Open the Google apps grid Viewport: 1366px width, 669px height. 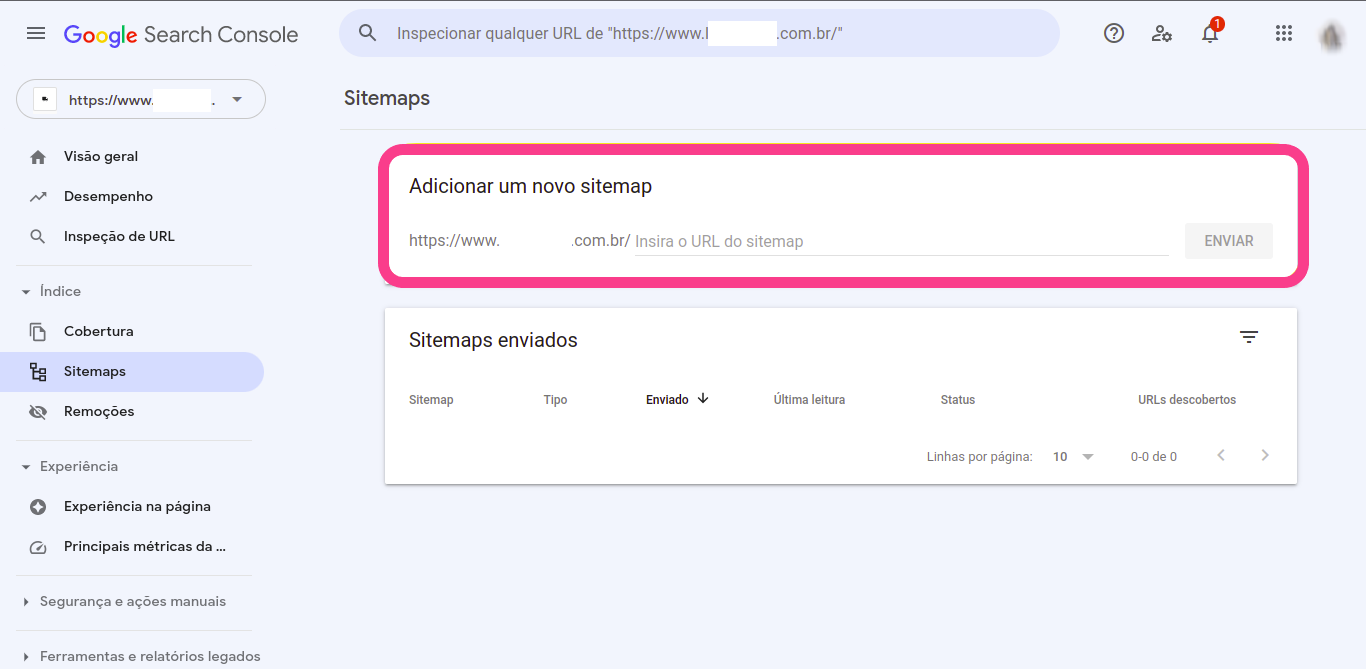[1284, 33]
